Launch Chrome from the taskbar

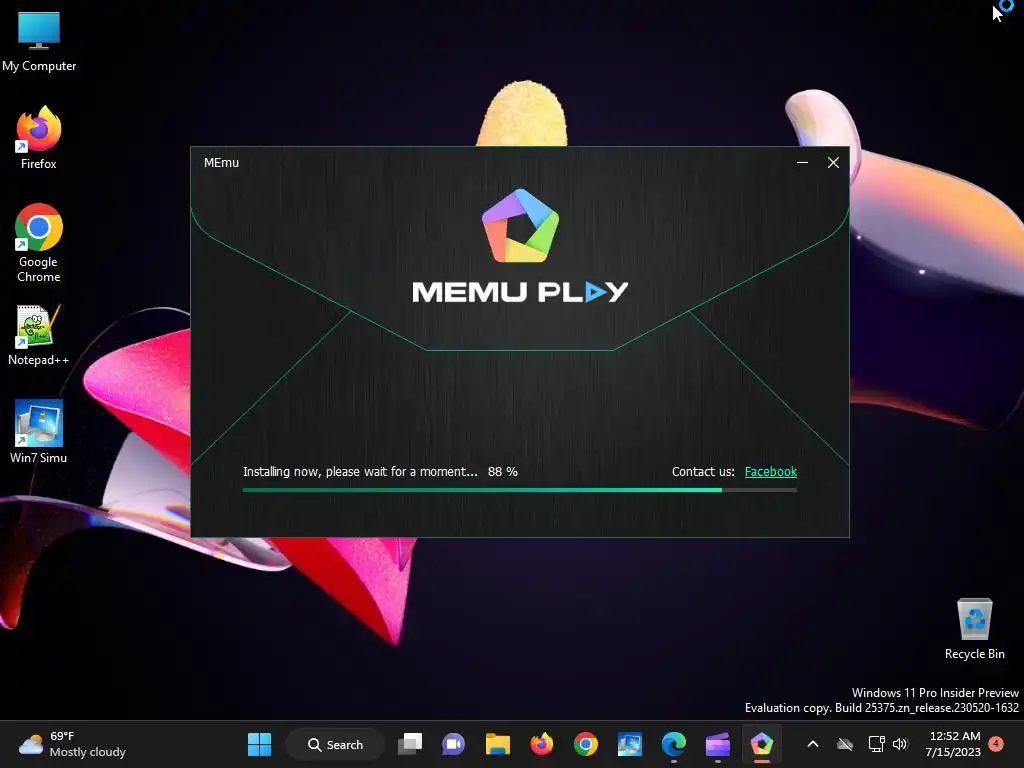(586, 744)
